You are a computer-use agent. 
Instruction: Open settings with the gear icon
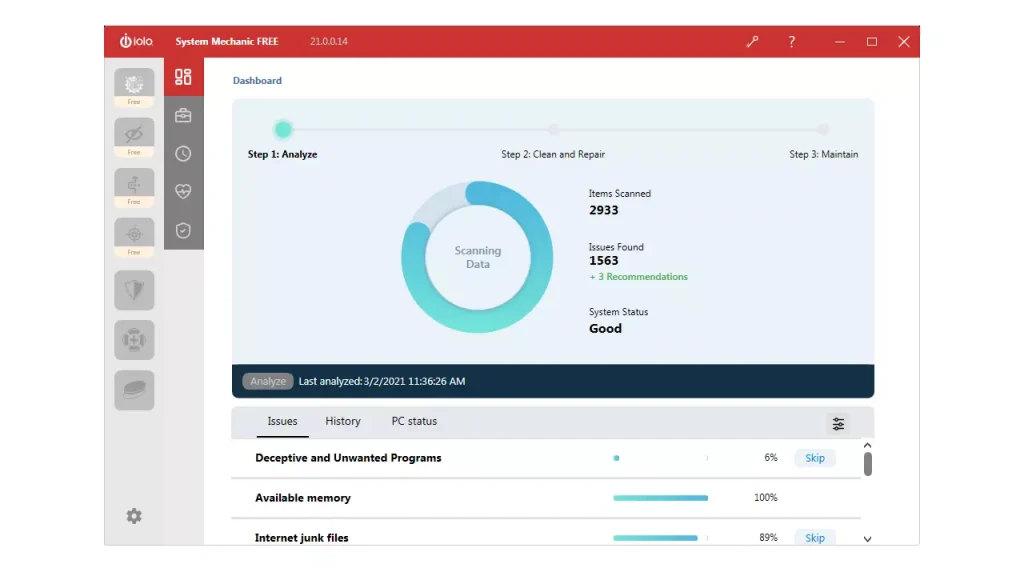pos(134,516)
